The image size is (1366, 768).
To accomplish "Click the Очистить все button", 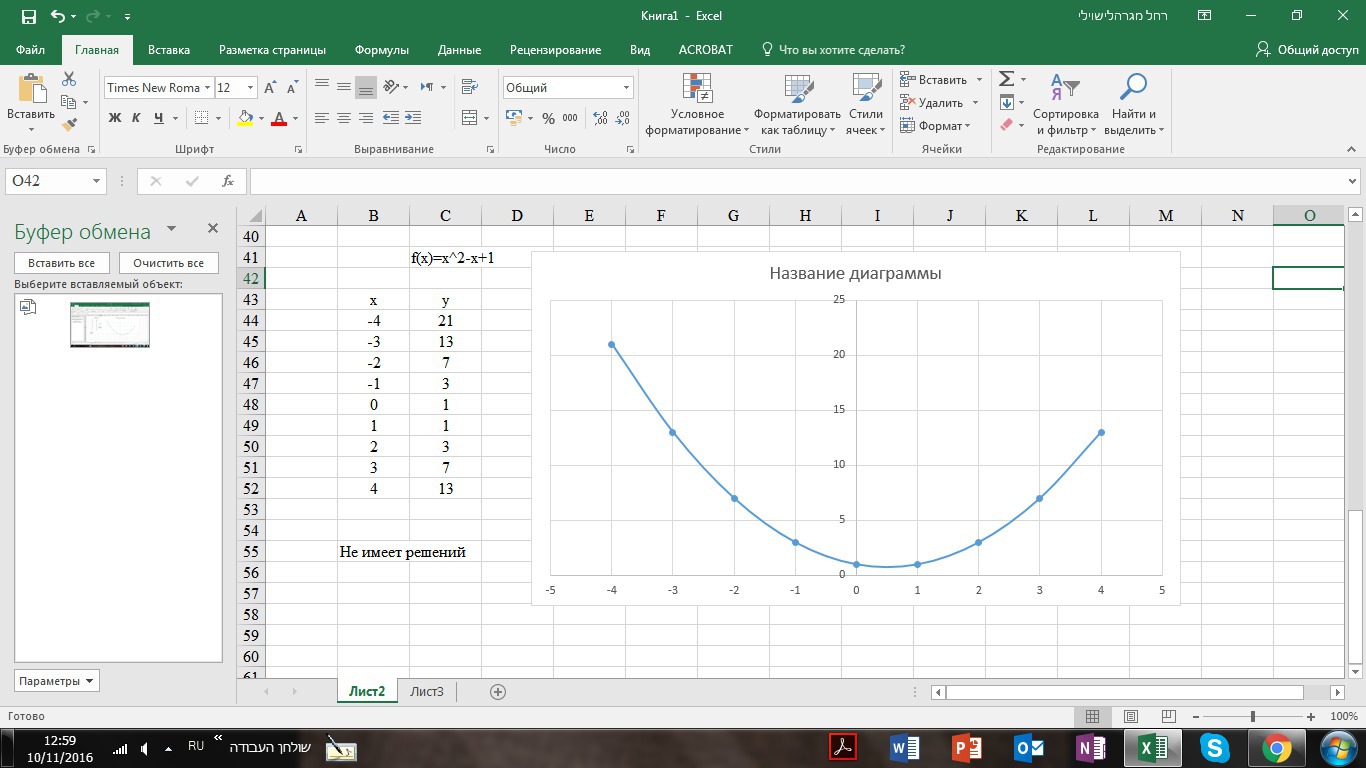I will coord(168,263).
